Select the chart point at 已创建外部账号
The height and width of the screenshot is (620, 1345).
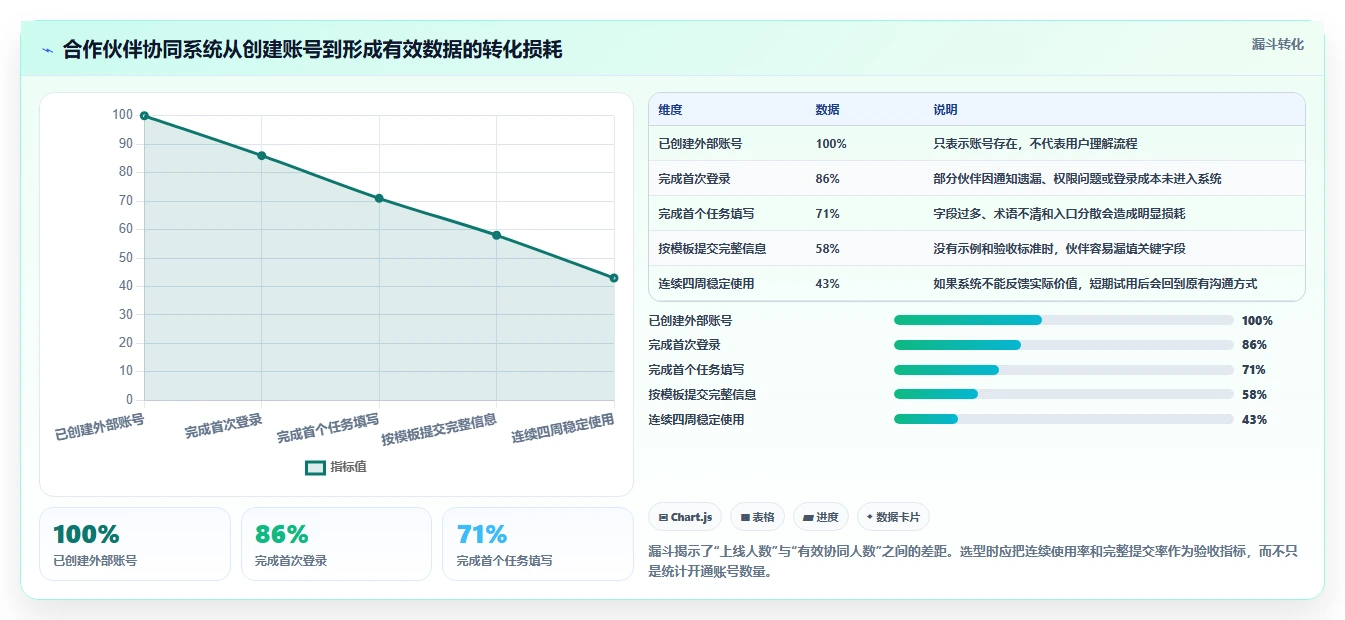point(144,116)
